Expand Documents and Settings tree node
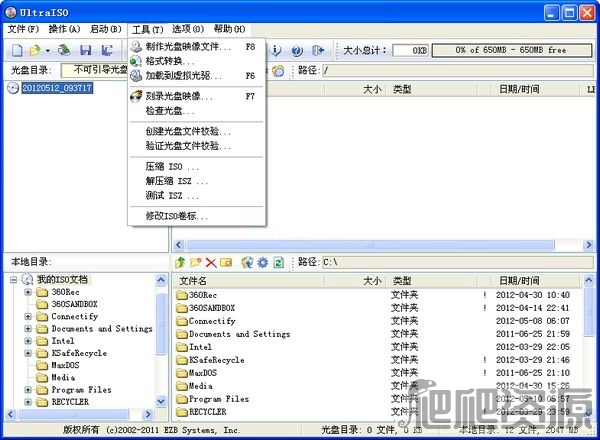Screen dimensions: 600x440 (28, 329)
